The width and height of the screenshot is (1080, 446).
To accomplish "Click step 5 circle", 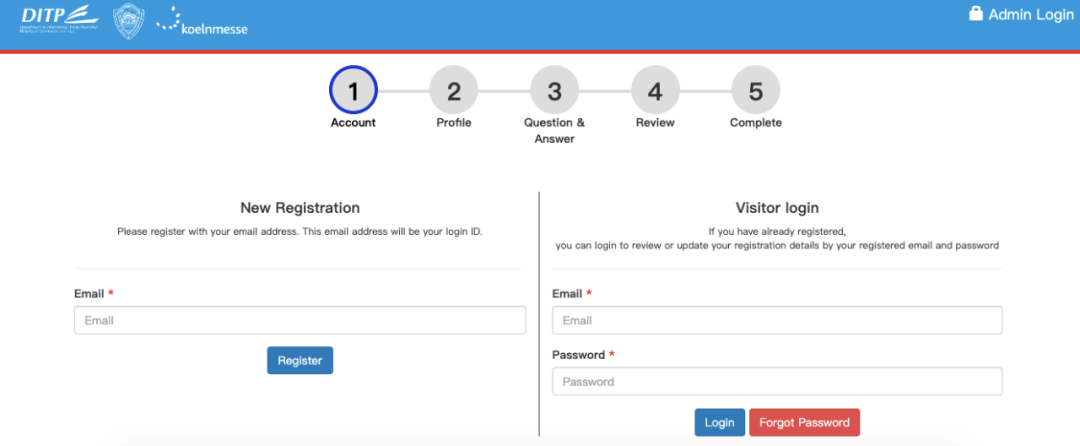I will point(756,91).
